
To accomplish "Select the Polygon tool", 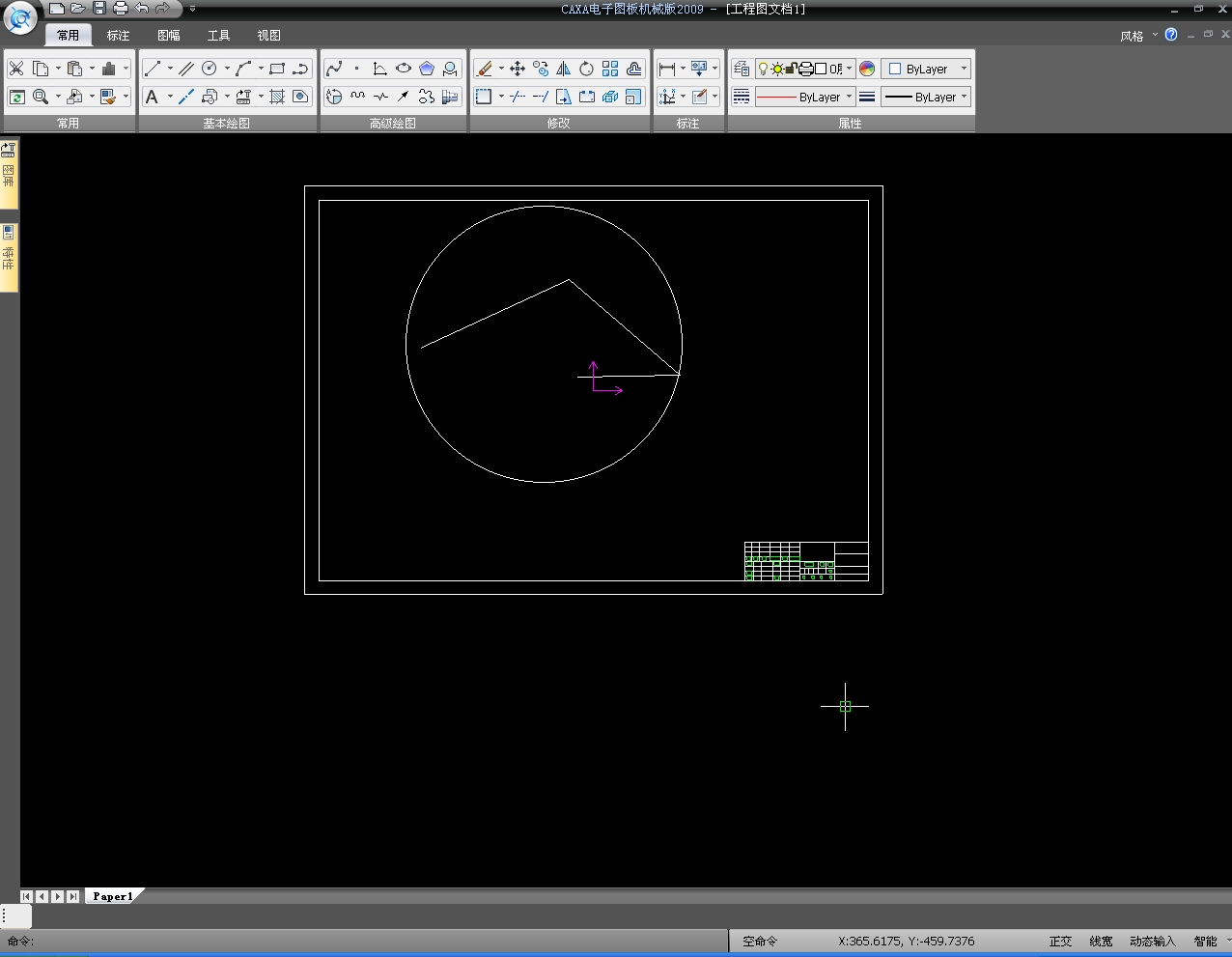I will [x=427, y=69].
